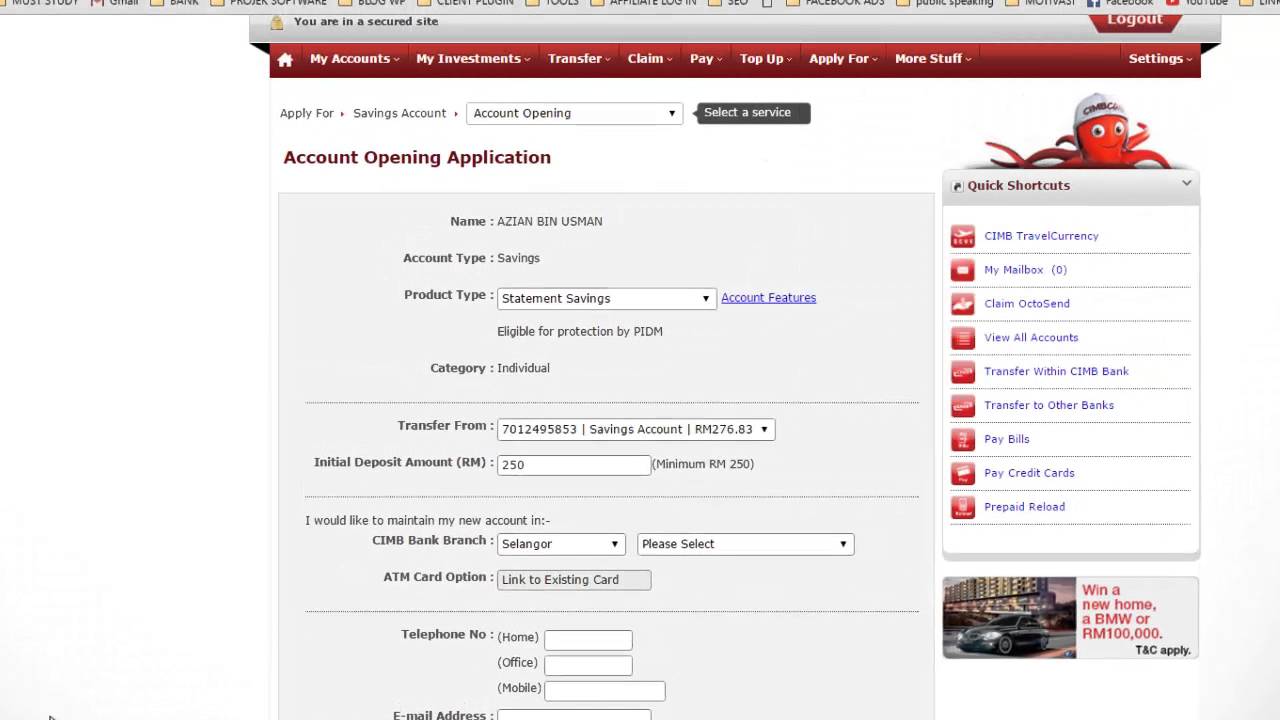Viewport: 1280px width, 720px height.
Task: Open the Gmail bookmark
Action: 114,3
